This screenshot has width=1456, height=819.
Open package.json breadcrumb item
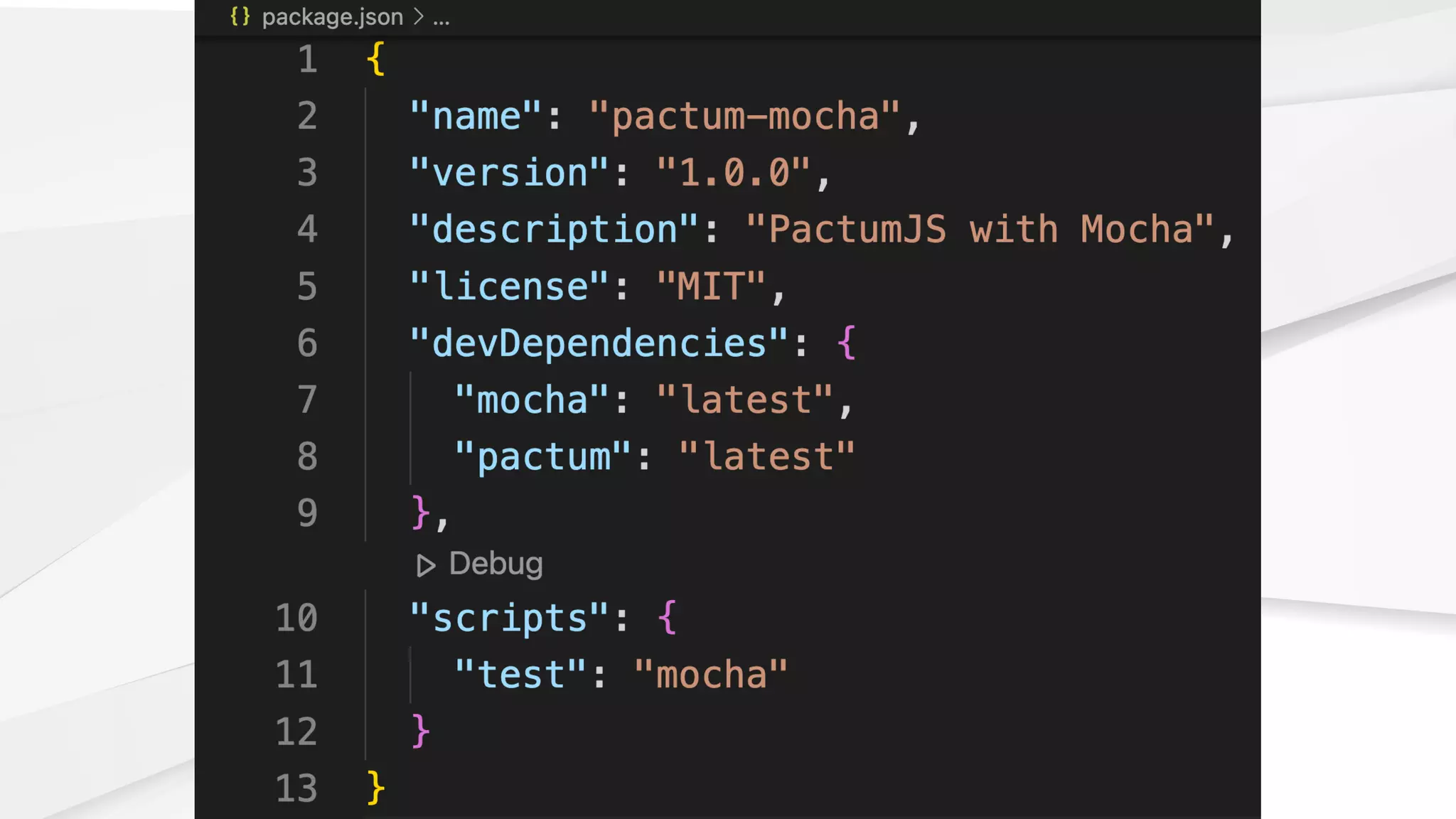coord(332,16)
